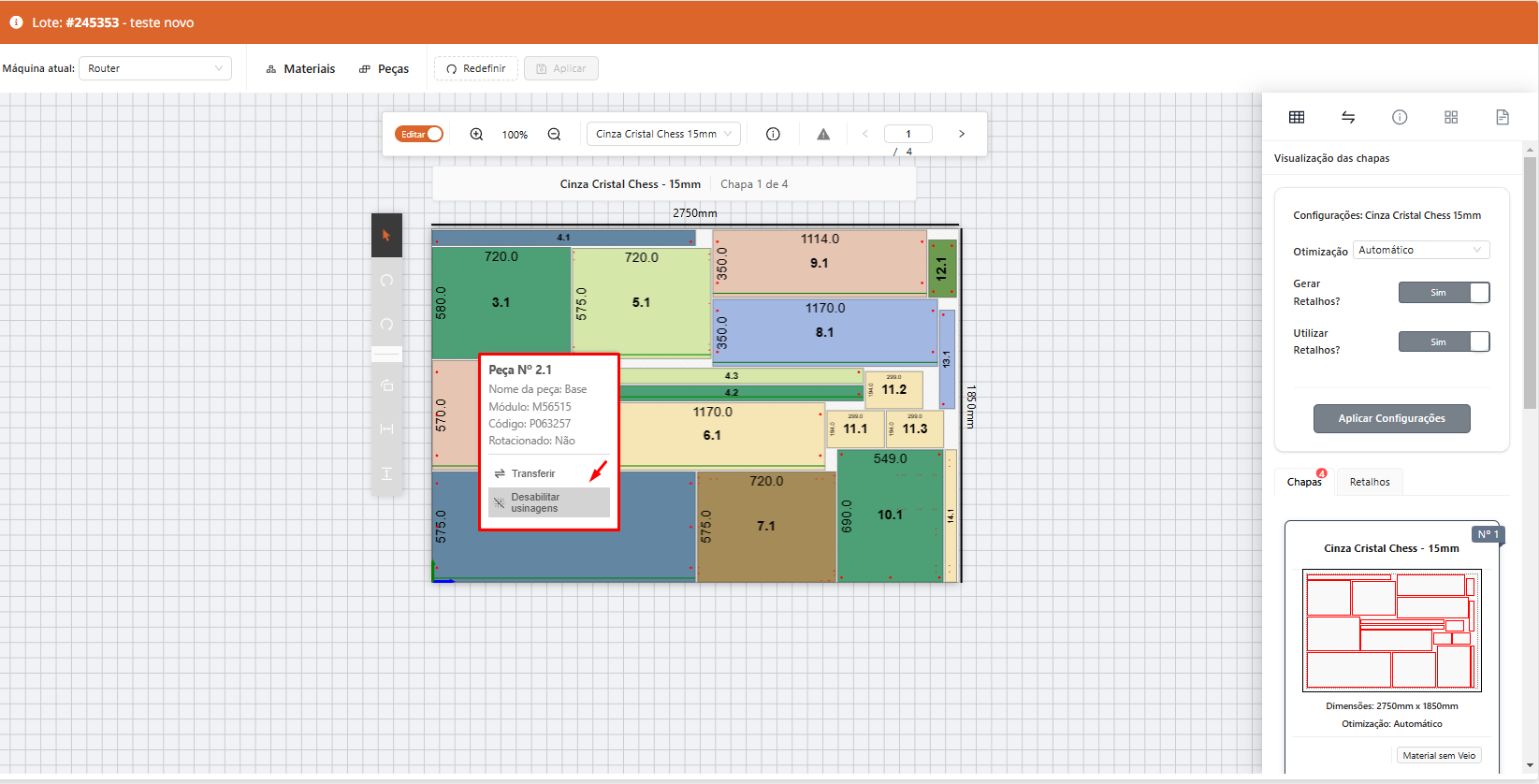This screenshot has width=1539, height=784.
Task: Click the warning triangle icon in toolbar
Action: [x=823, y=134]
